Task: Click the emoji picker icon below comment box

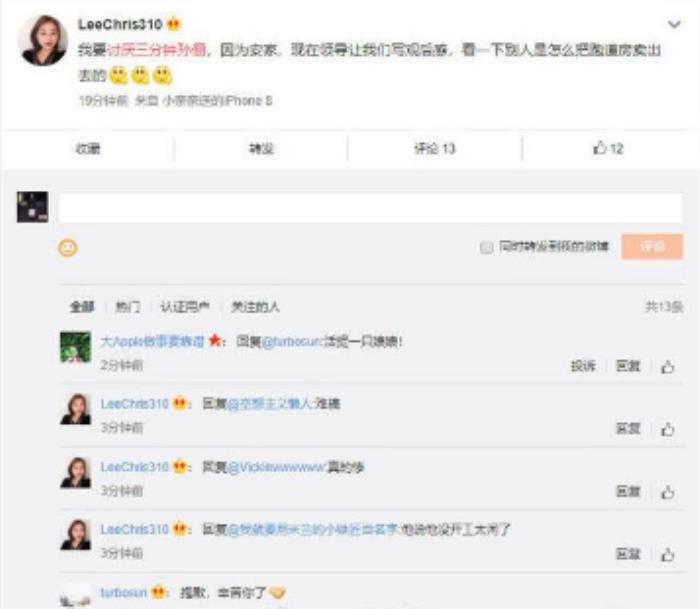Action: coord(68,248)
